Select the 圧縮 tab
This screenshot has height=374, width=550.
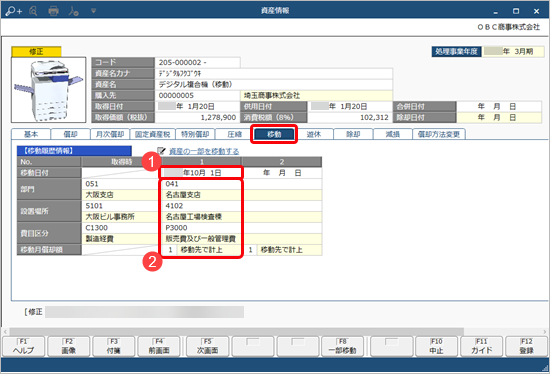[234, 134]
